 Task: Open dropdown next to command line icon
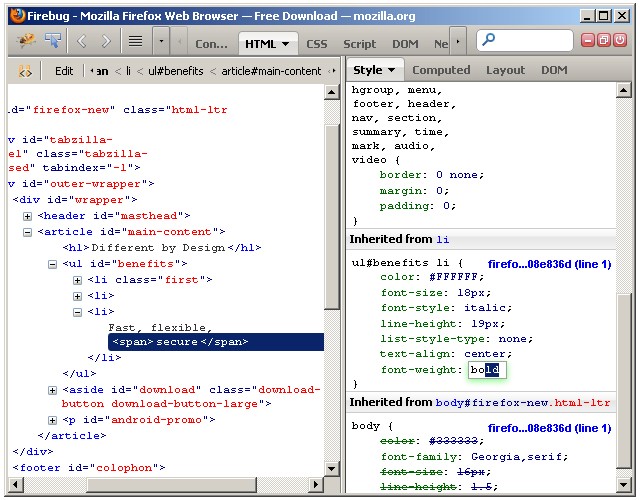pyautogui.click(x=162, y=41)
